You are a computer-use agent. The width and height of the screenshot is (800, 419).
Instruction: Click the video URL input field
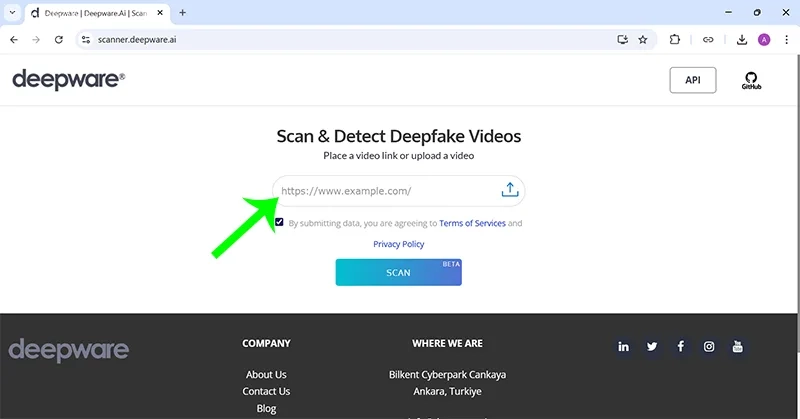coord(385,190)
